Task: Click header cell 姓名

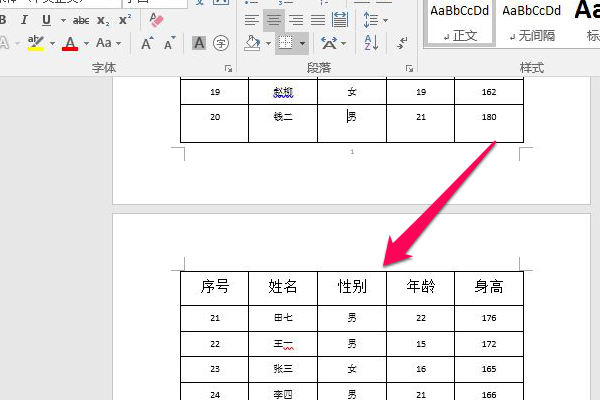Action: click(283, 287)
